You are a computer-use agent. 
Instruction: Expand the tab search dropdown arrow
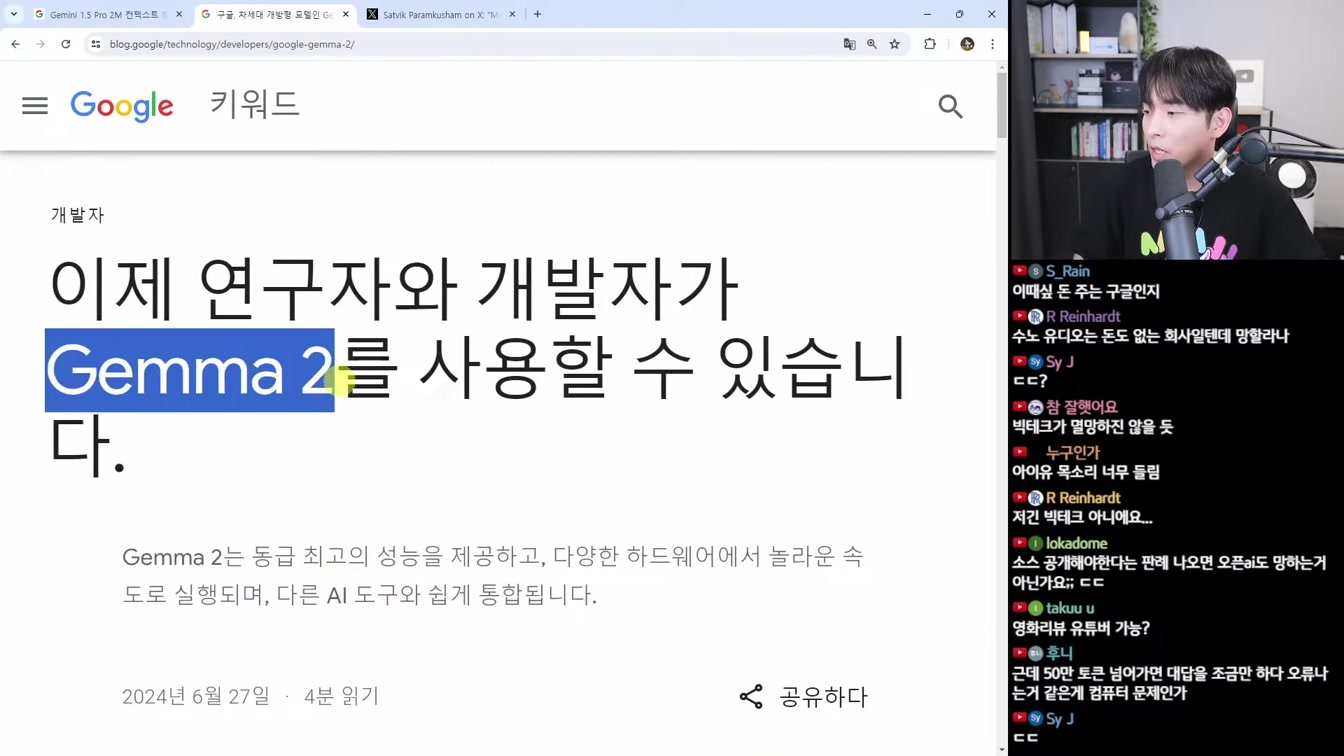(x=14, y=14)
